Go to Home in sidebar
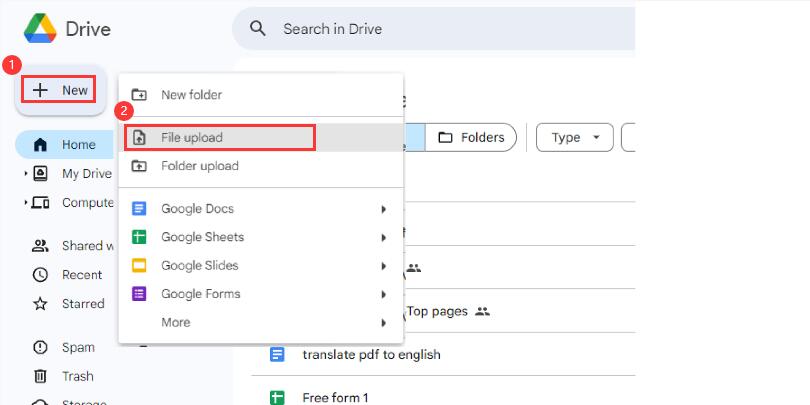810x405 pixels. [x=65, y=145]
